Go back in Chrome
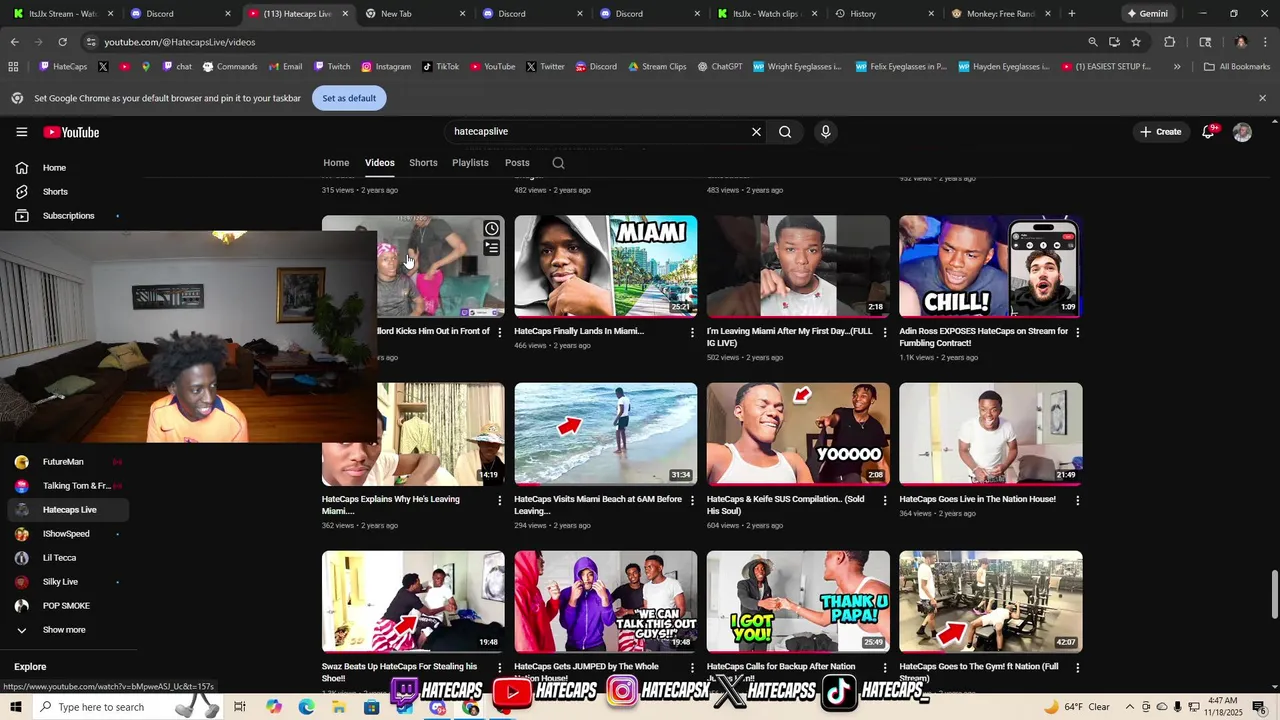1280x720 pixels. tap(14, 42)
